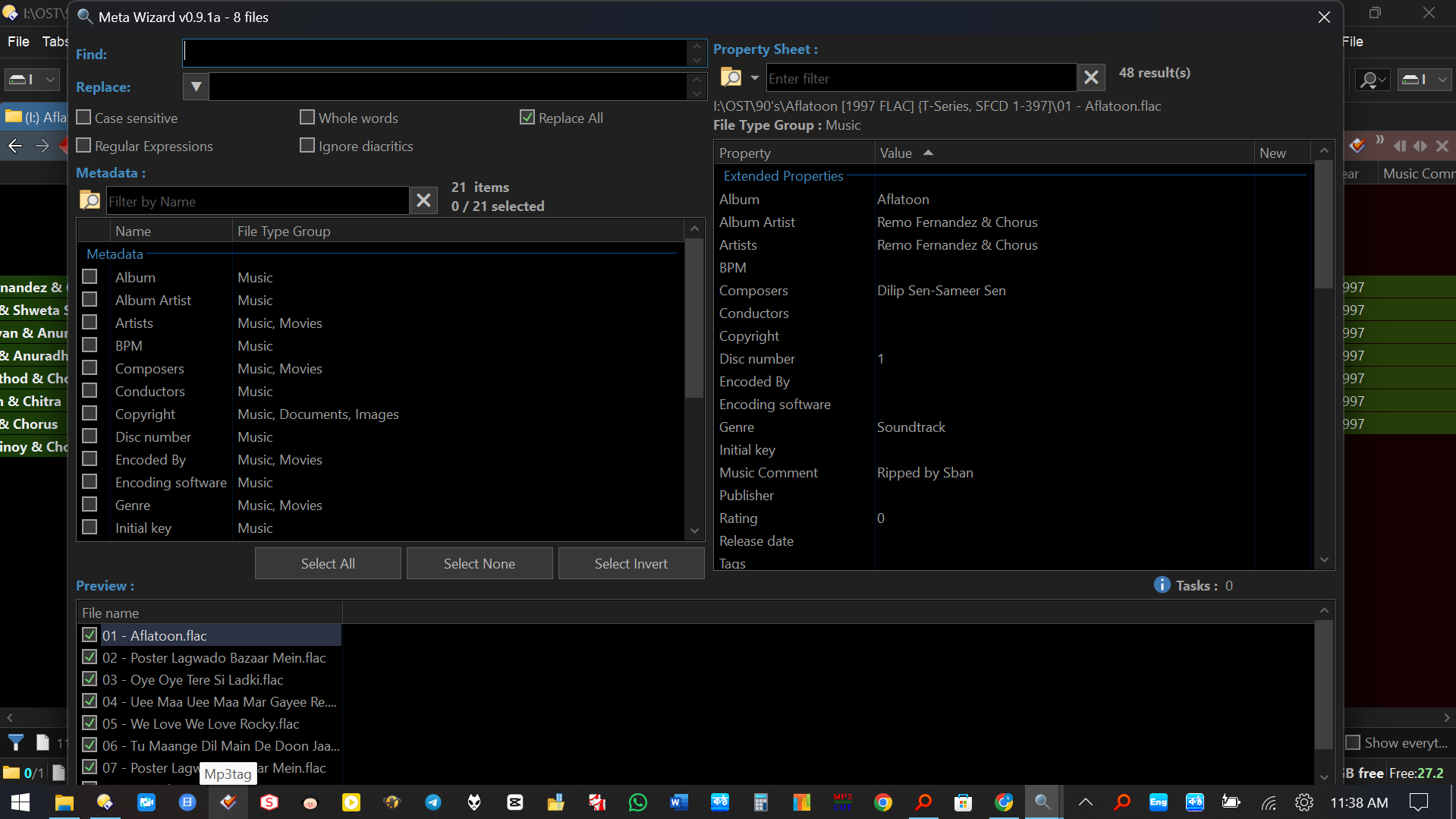This screenshot has width=1456, height=819.
Task: Enable the Whole words checkbox
Action: 307,117
